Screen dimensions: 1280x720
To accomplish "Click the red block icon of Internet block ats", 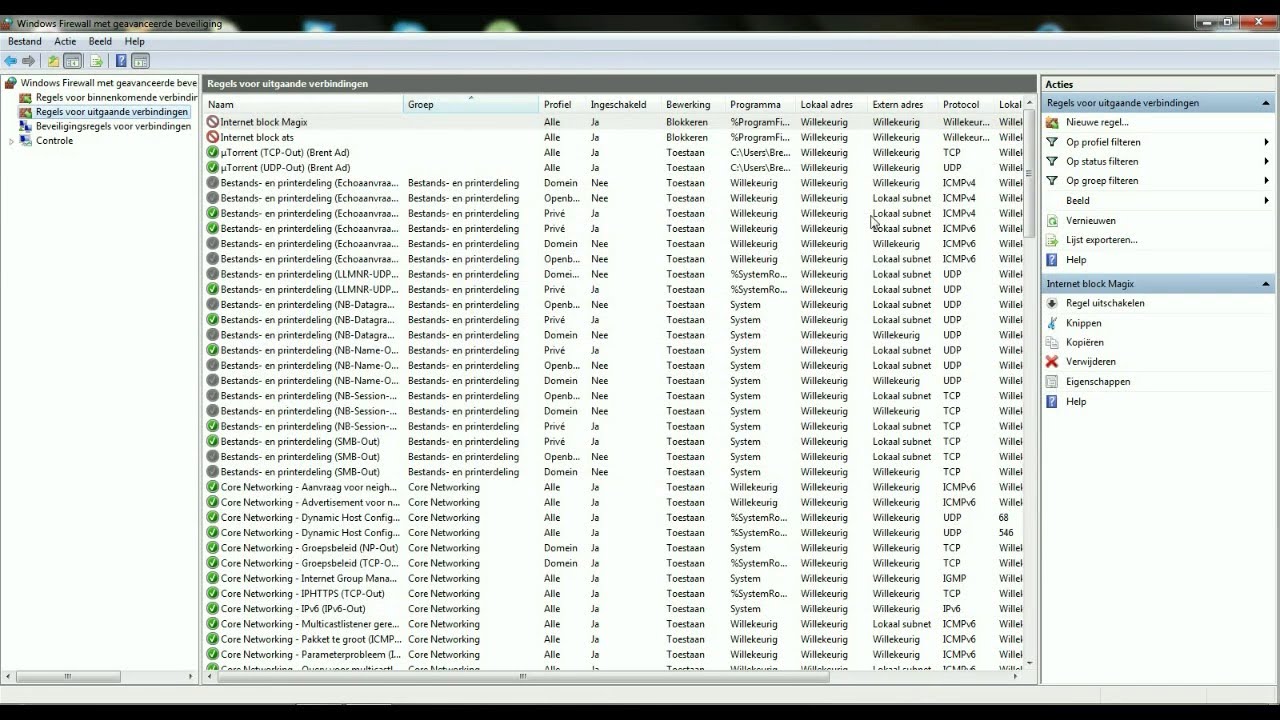I will point(213,137).
